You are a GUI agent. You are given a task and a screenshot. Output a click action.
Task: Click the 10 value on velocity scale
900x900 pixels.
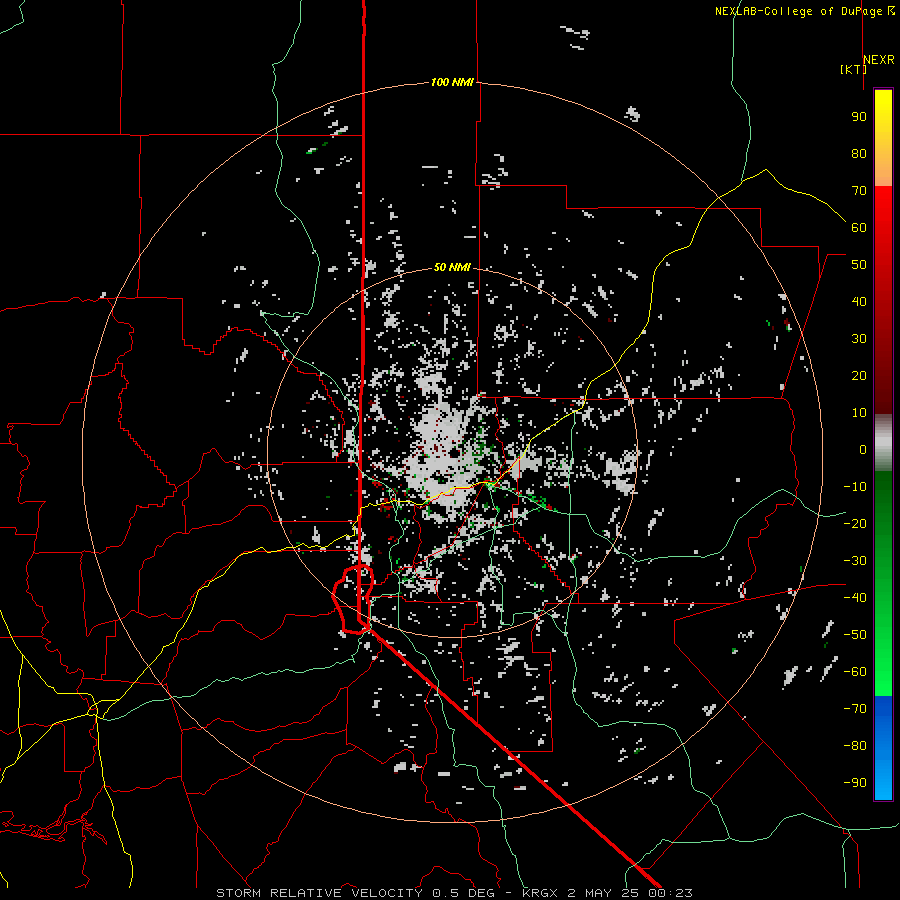859,413
